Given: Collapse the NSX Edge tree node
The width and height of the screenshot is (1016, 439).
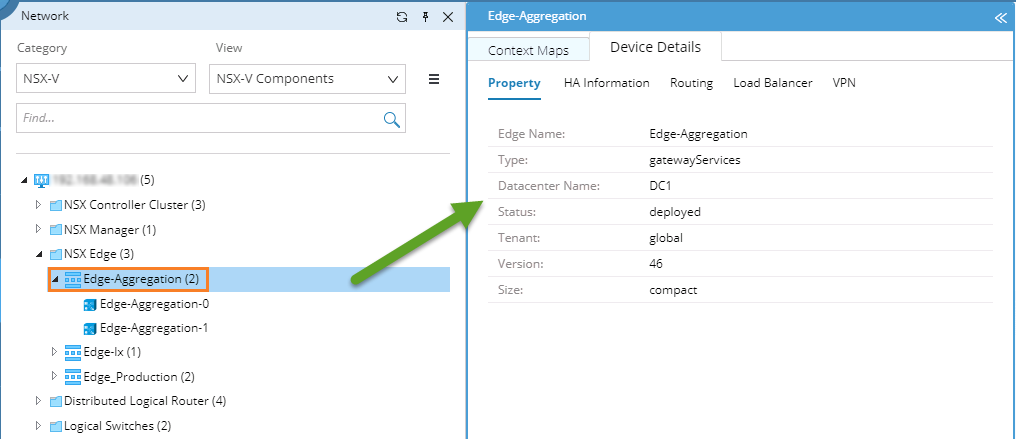Looking at the screenshot, I should [x=39, y=254].
